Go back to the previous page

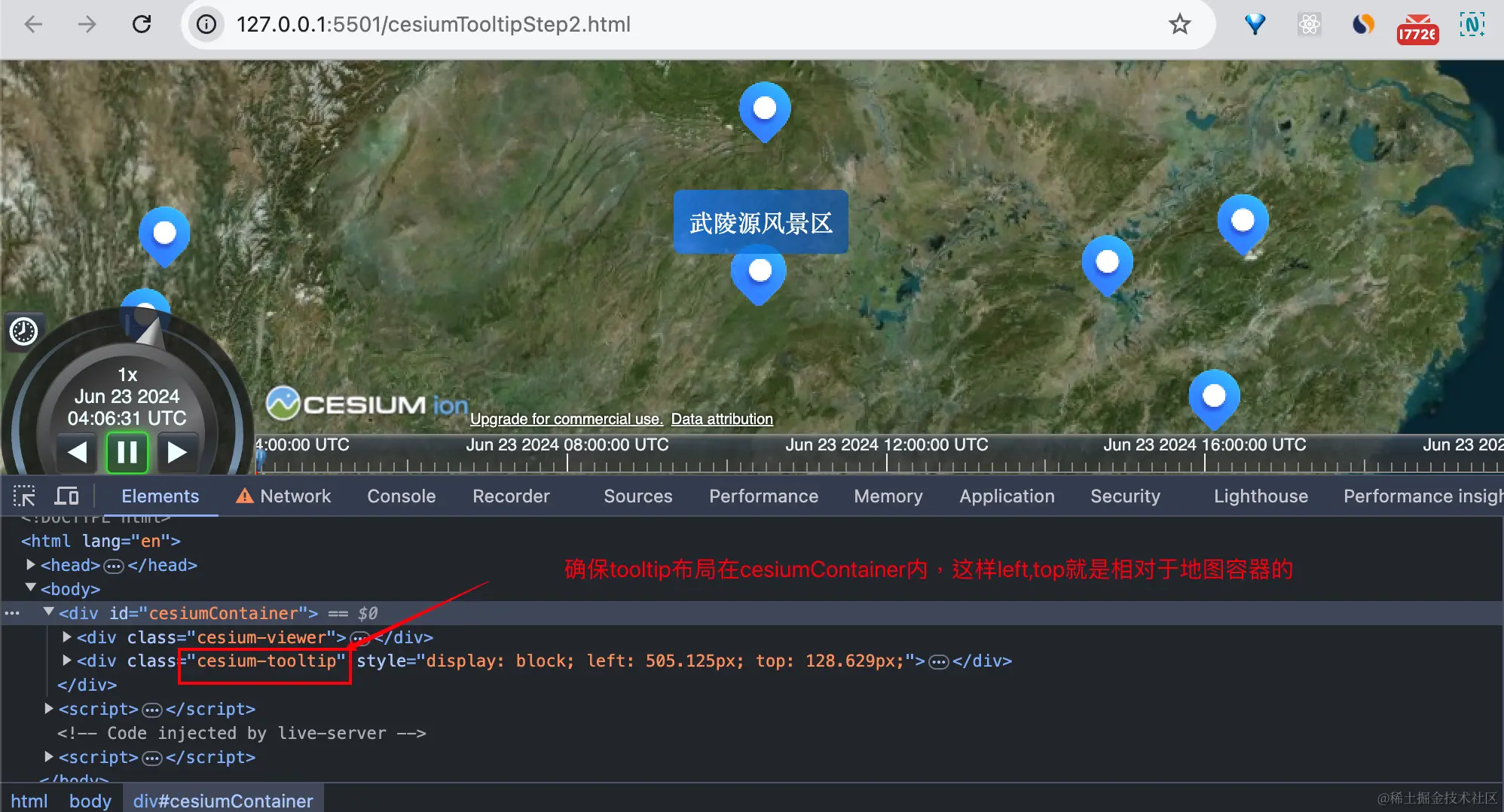[x=33, y=24]
